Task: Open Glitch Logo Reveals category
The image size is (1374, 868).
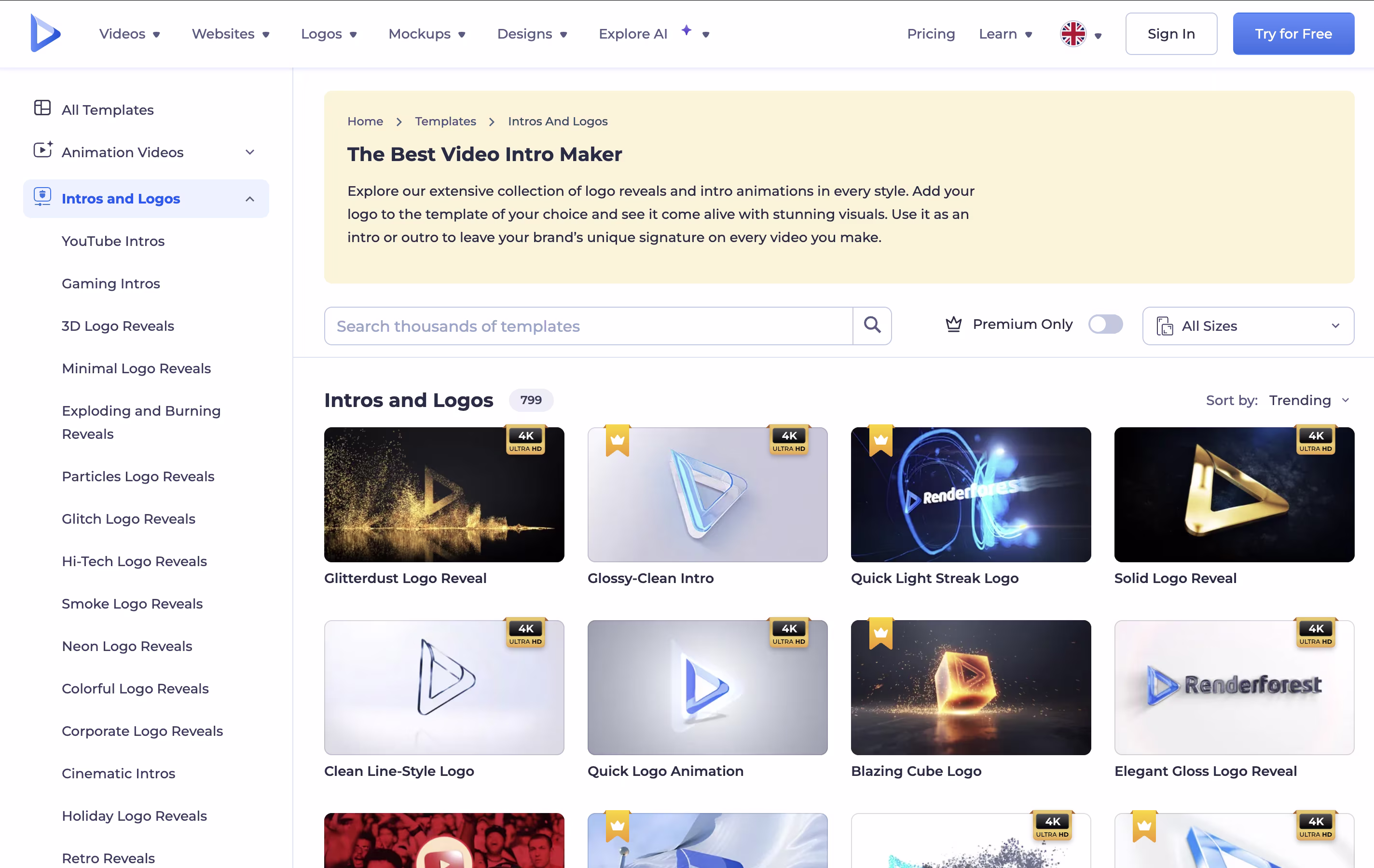Action: click(x=128, y=519)
